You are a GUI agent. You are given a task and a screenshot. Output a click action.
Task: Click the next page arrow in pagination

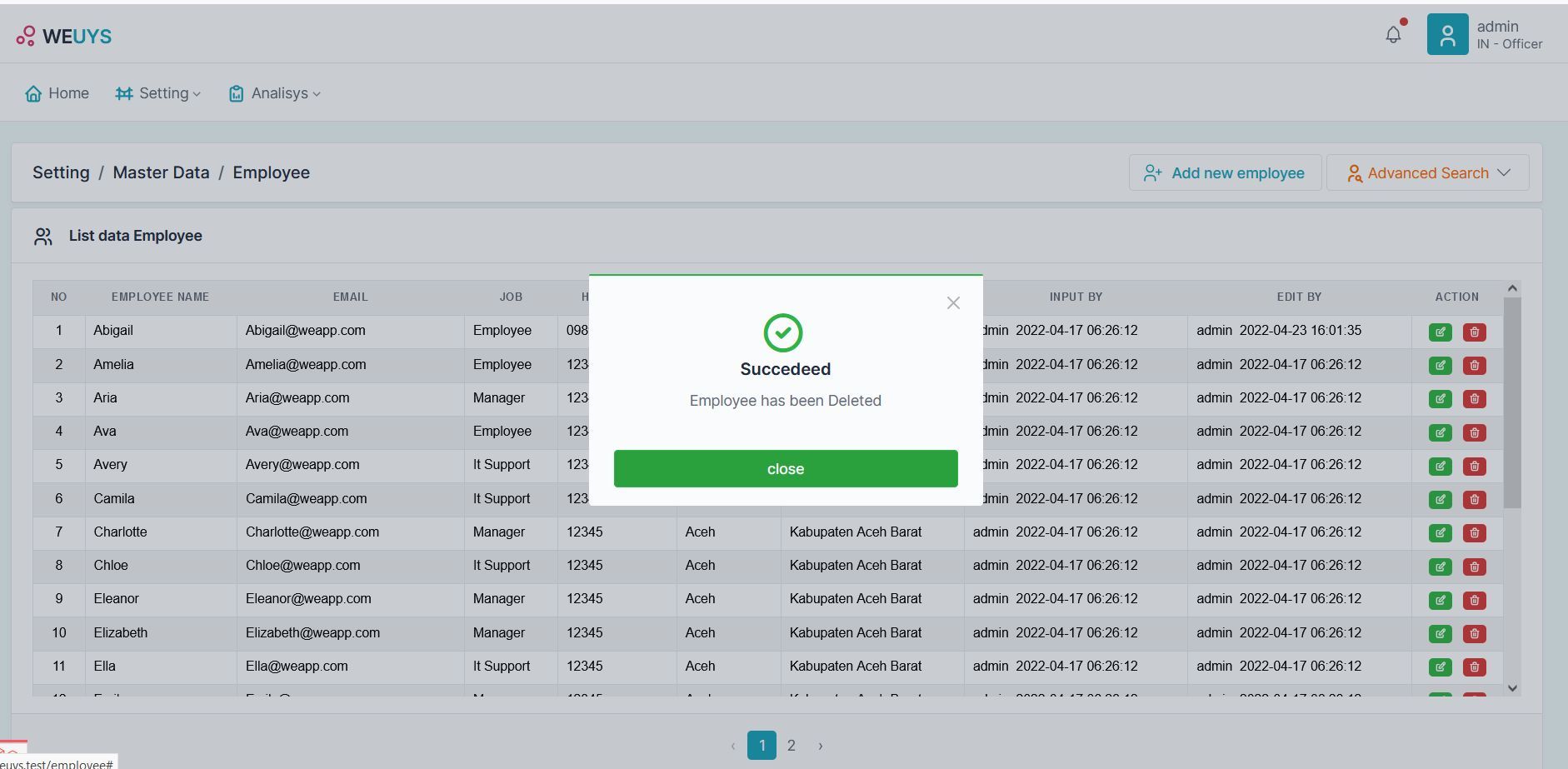820,746
